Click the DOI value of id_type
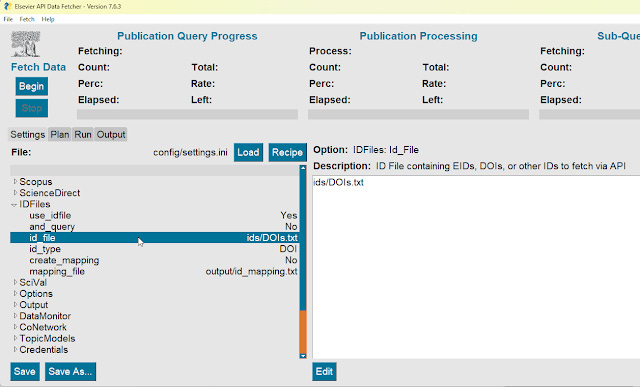This screenshot has width=640, height=387. [x=288, y=249]
